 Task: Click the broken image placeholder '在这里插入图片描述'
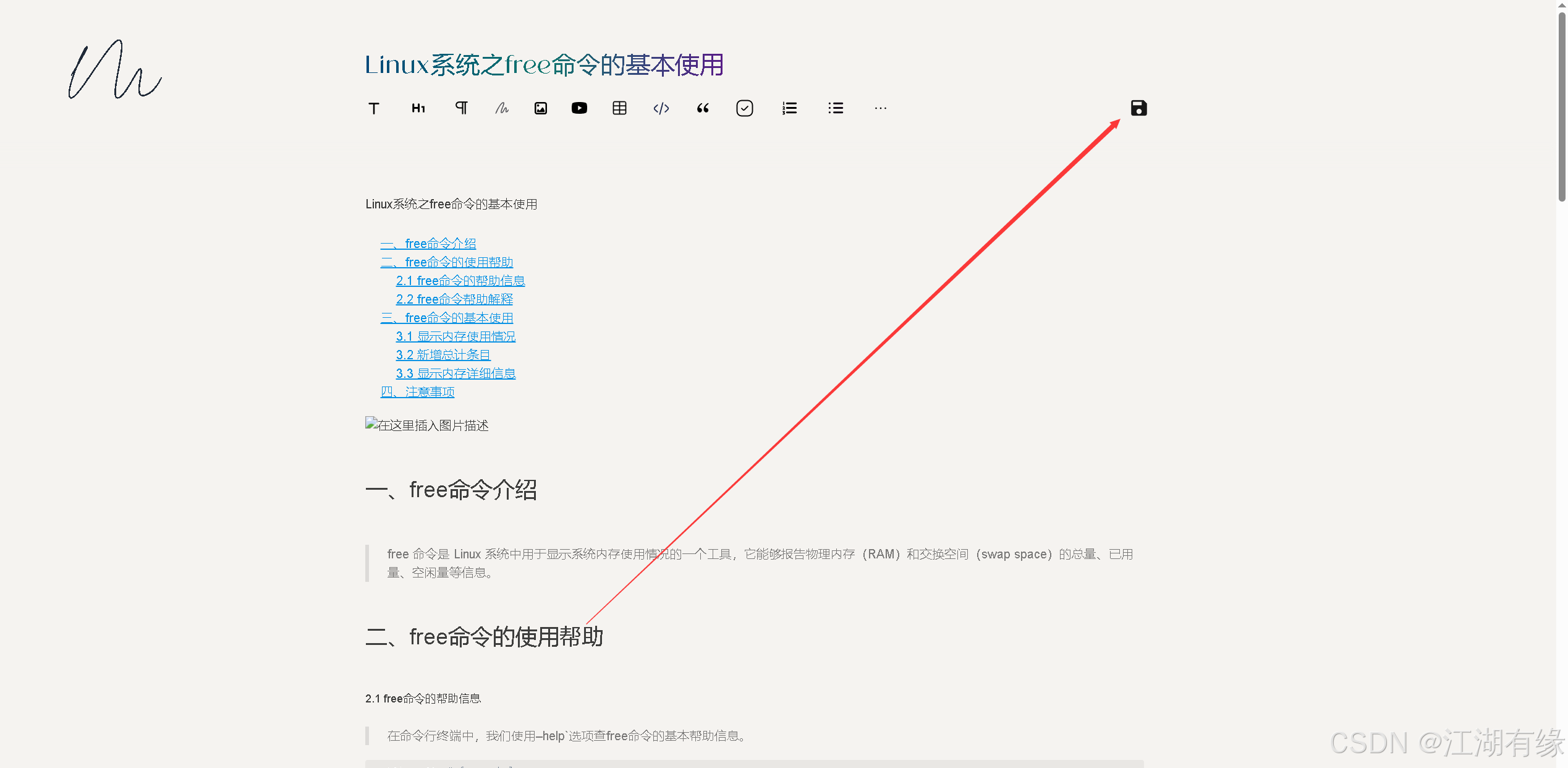click(426, 425)
